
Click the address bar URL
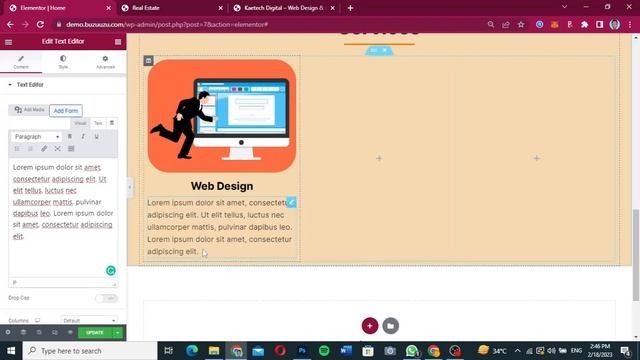[x=167, y=24]
